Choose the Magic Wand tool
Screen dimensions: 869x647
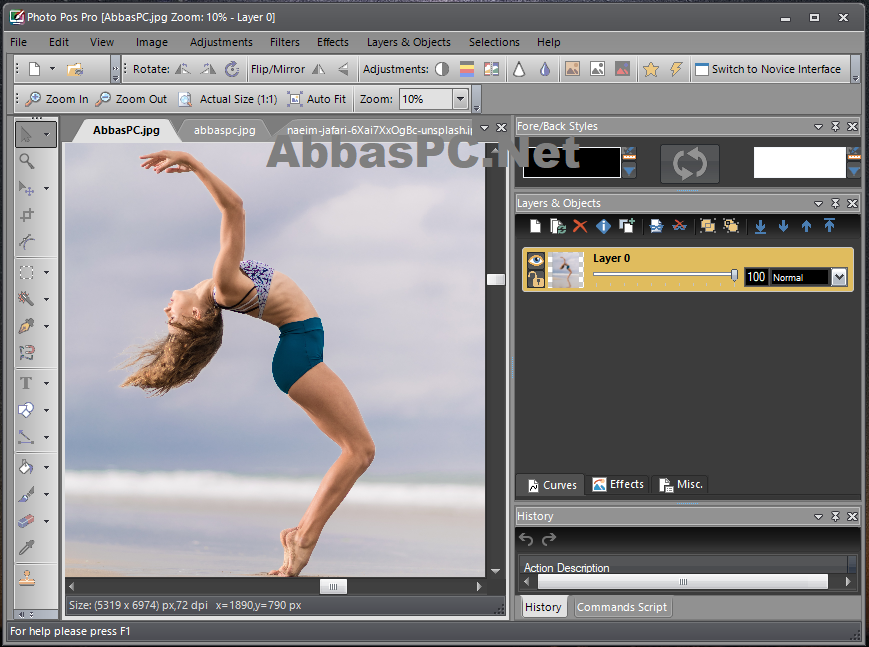27,299
